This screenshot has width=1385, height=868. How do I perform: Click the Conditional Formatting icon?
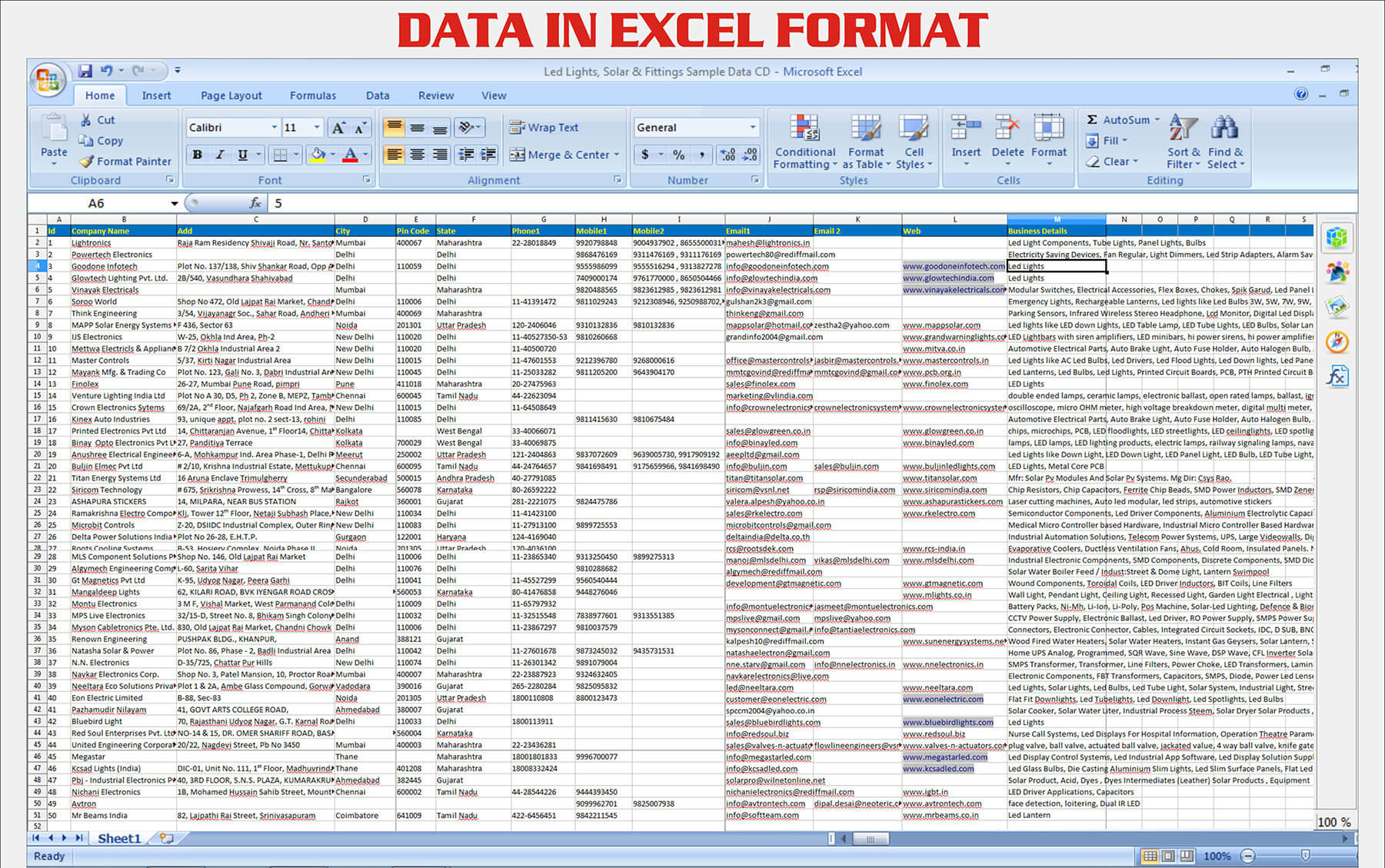[x=804, y=128]
